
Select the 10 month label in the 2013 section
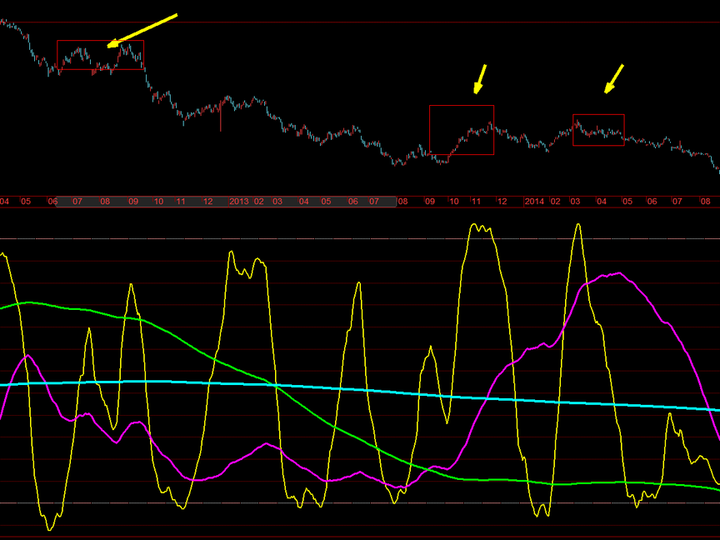(x=454, y=202)
